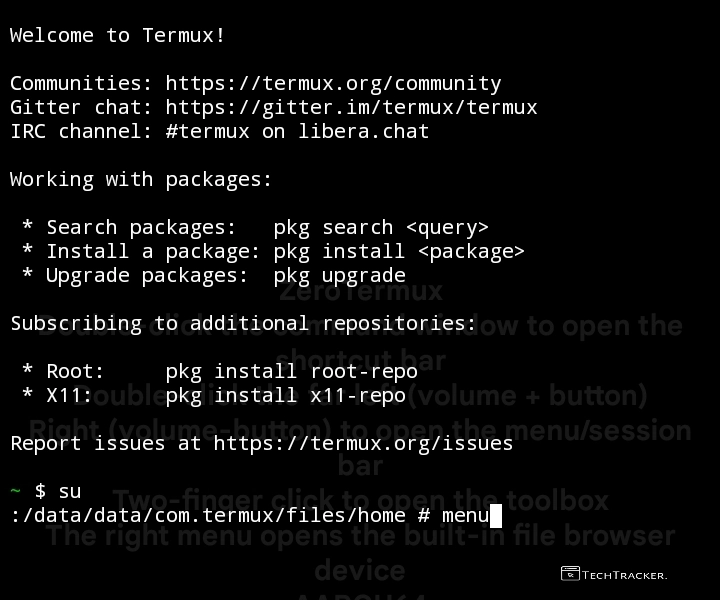Viewport: 720px width, 600px height.
Task: Click the "pkg install x11-repo" command
Action: click(x=285, y=395)
